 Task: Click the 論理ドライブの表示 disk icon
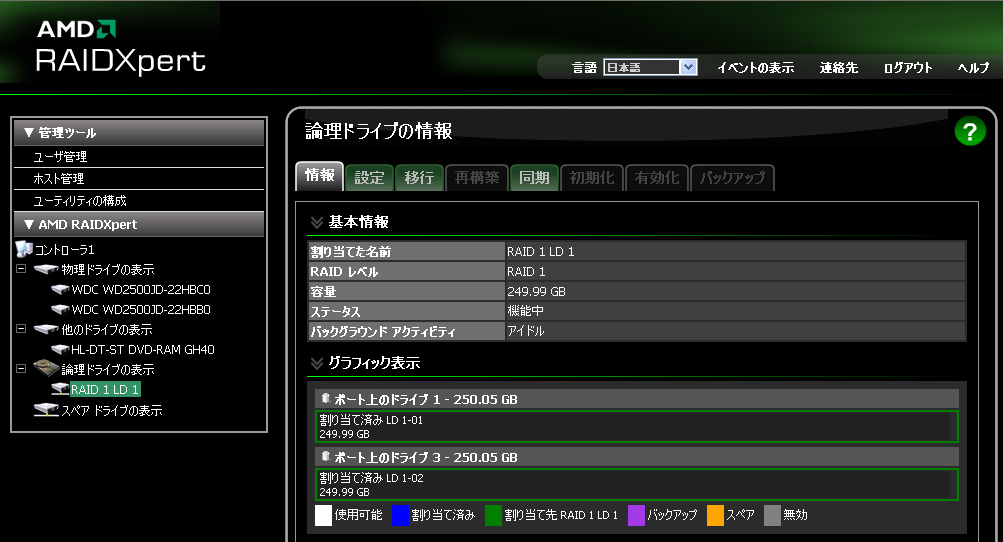[46, 368]
